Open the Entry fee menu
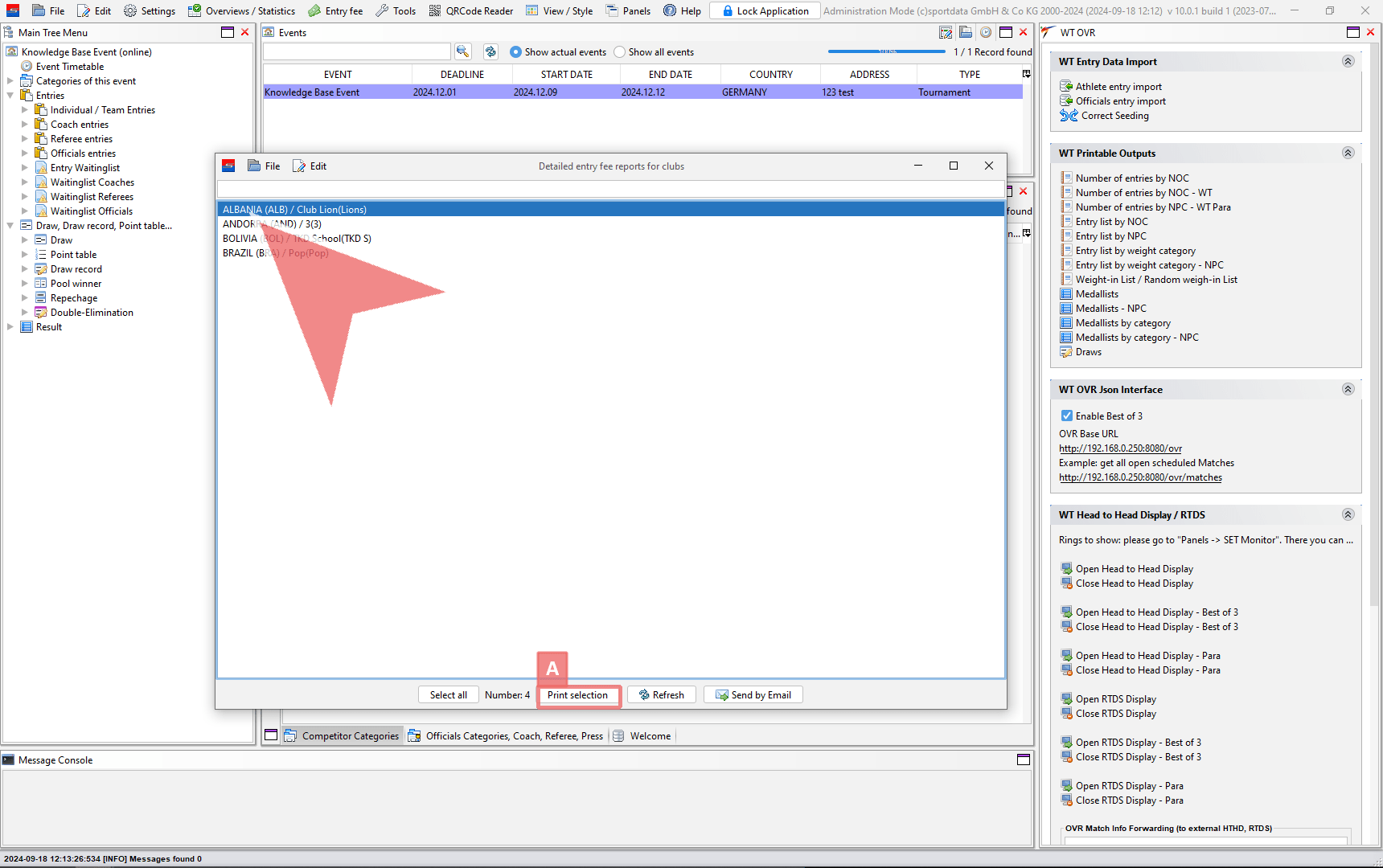The height and width of the screenshot is (868, 1383). coord(335,10)
